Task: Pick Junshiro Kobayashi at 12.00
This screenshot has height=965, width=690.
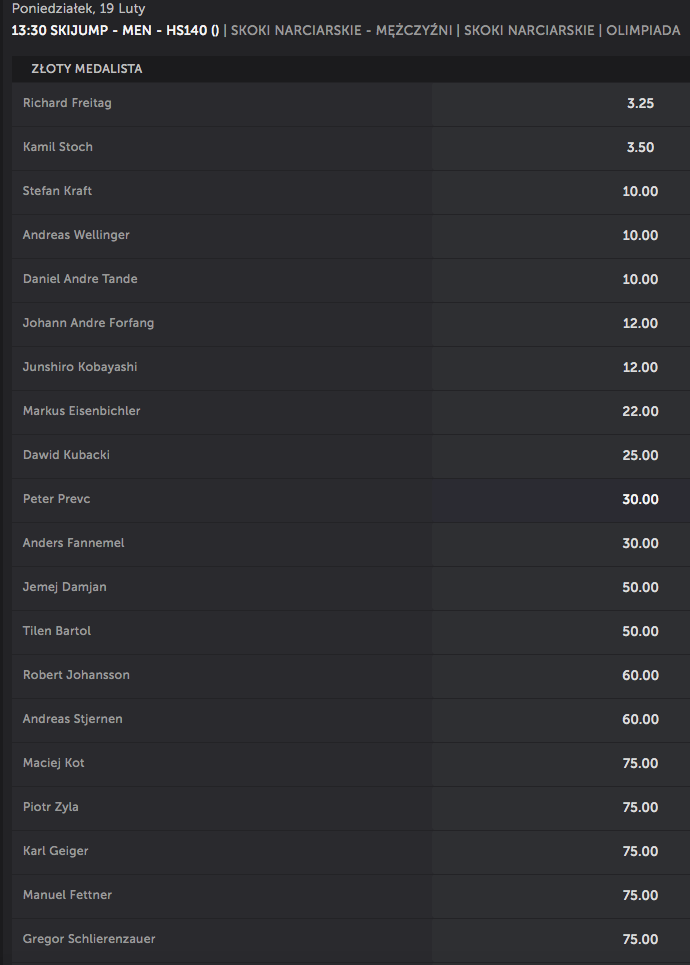Action: 561,367
